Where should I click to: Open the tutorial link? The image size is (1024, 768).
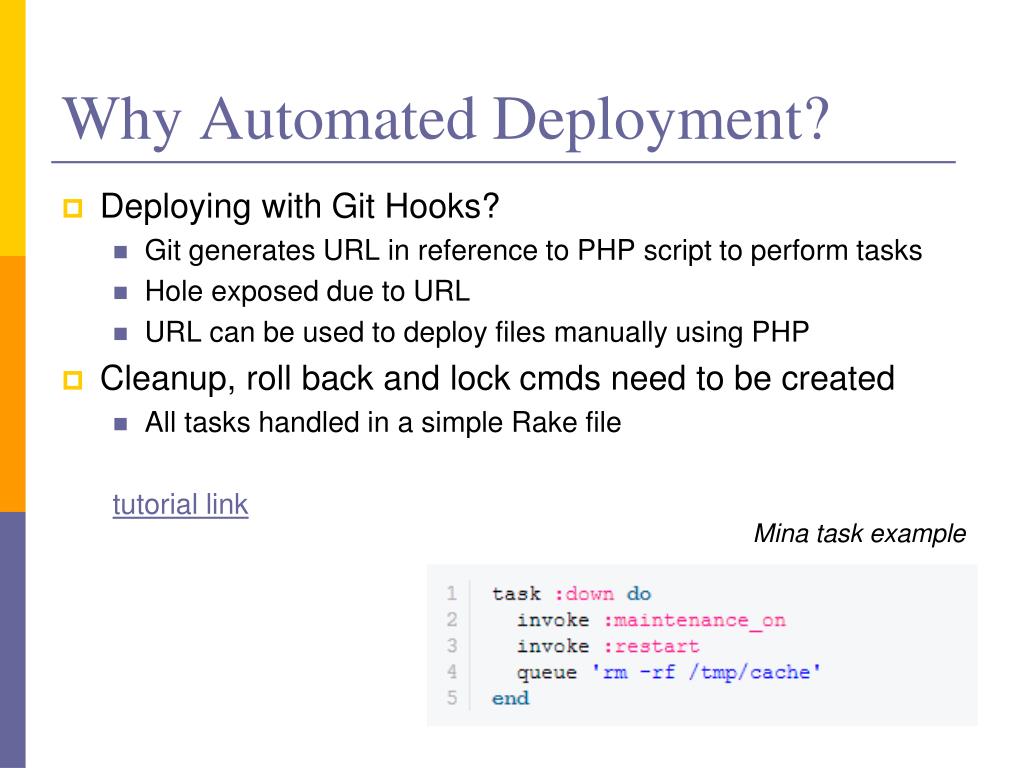tap(180, 504)
